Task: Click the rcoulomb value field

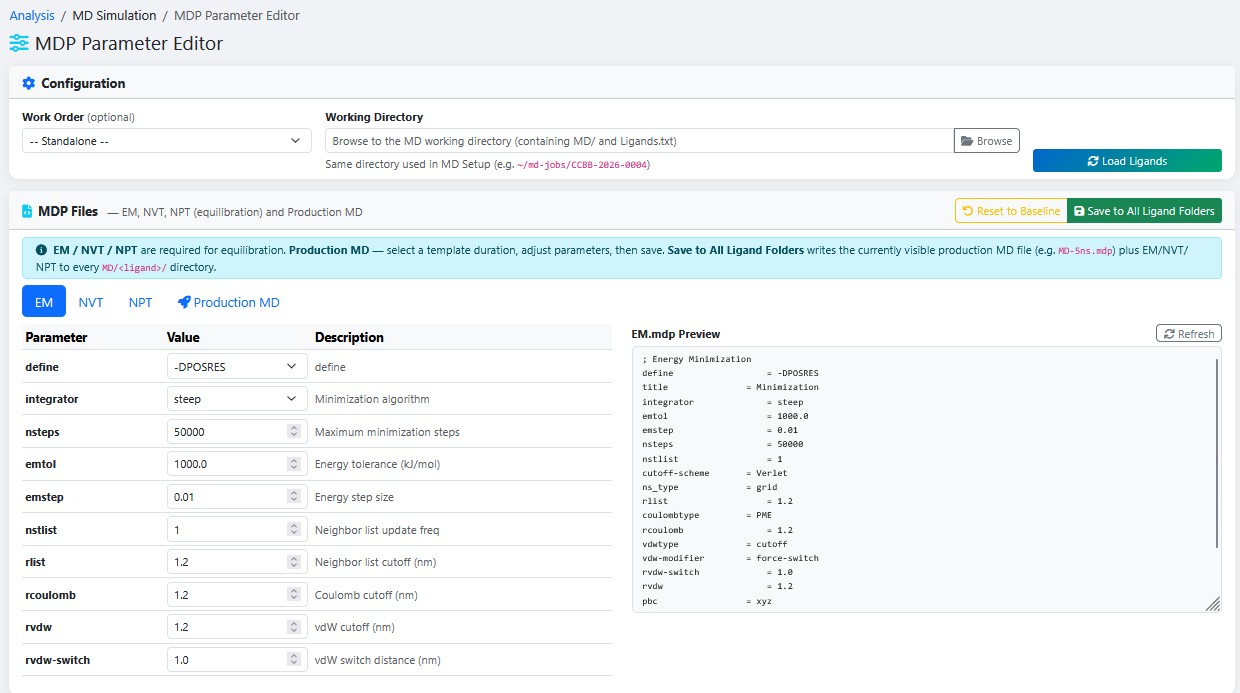Action: click(237, 595)
